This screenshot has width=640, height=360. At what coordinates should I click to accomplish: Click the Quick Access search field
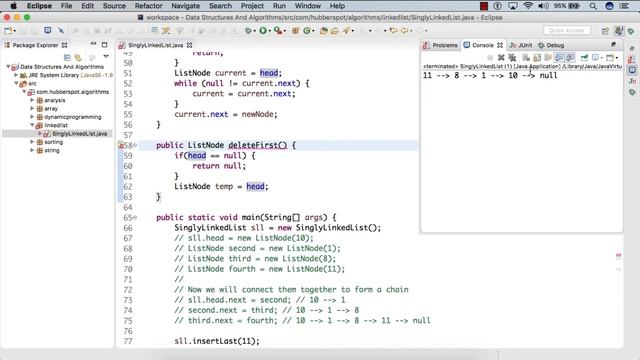(567, 31)
